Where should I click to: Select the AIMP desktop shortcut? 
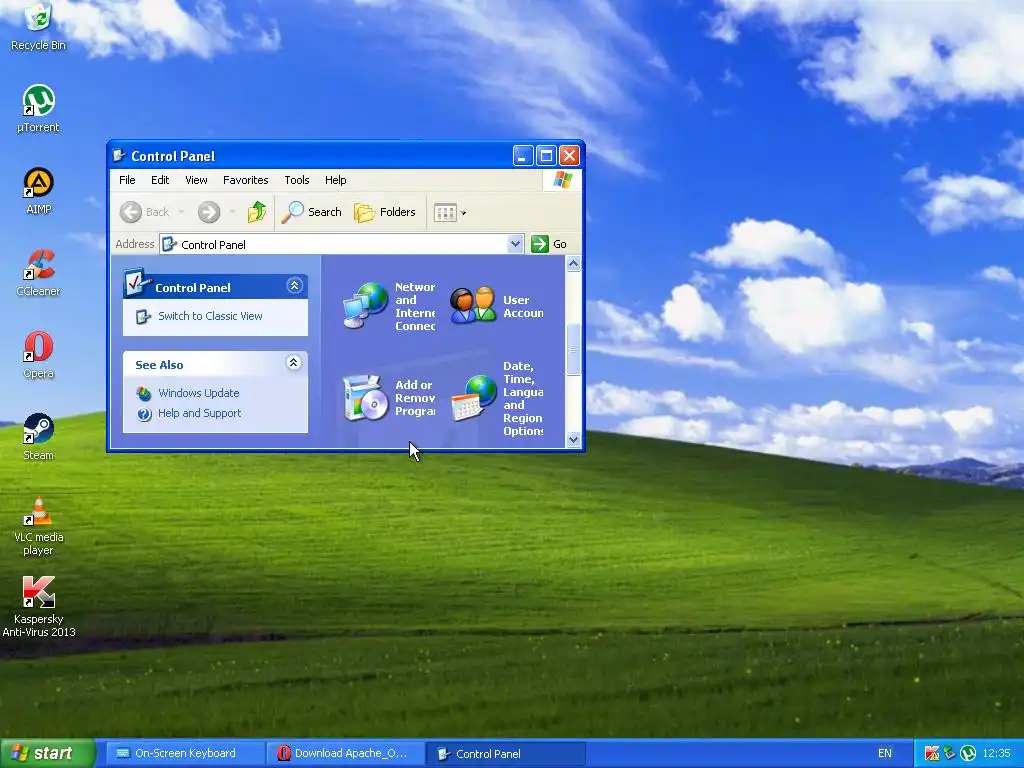coord(38,191)
